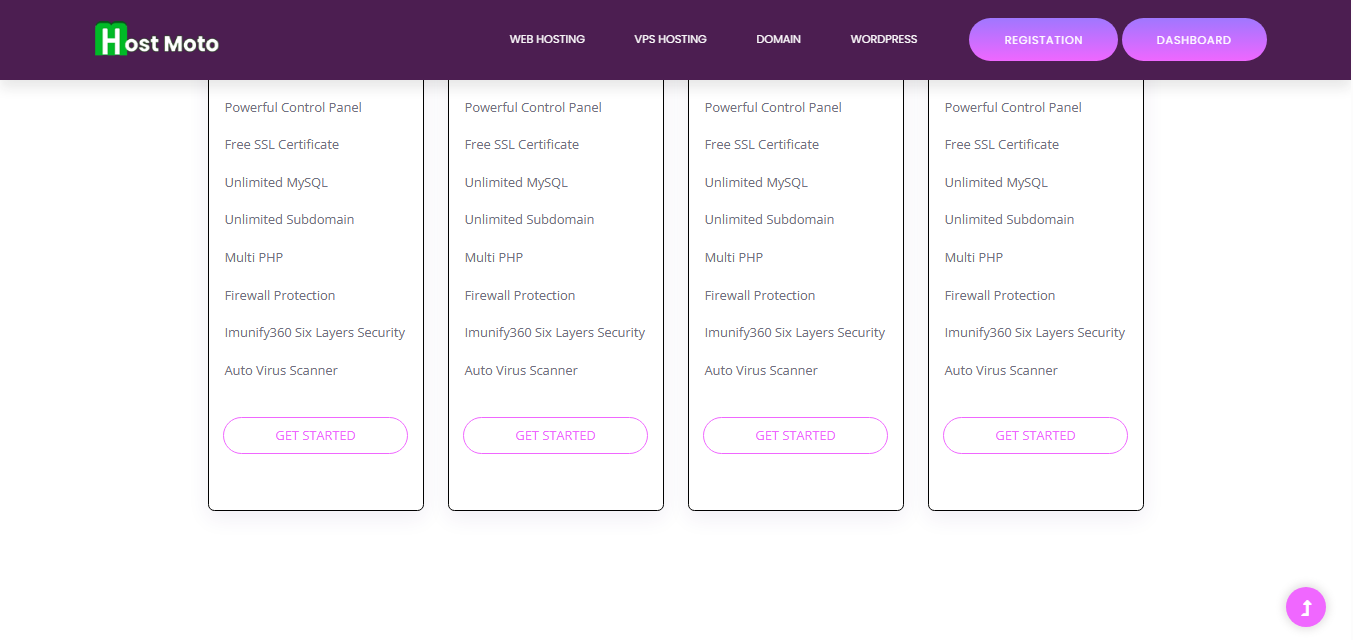This screenshot has width=1353, height=640.
Task: Click Get Started in the fourth plan card
Action: (1035, 436)
